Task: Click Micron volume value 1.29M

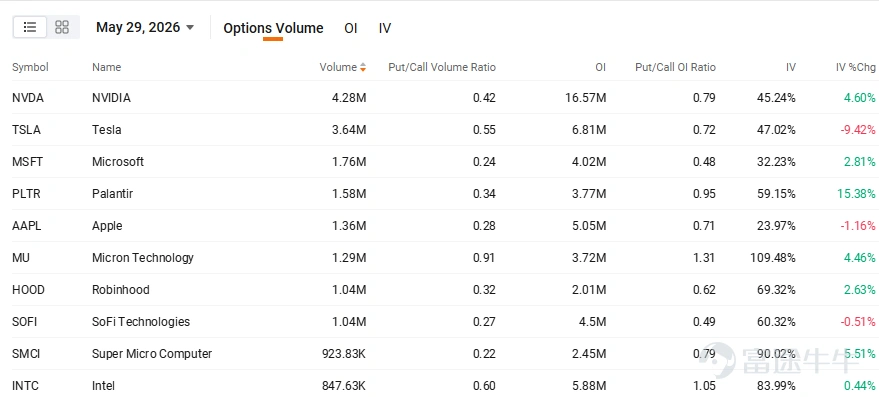Action: (x=349, y=258)
